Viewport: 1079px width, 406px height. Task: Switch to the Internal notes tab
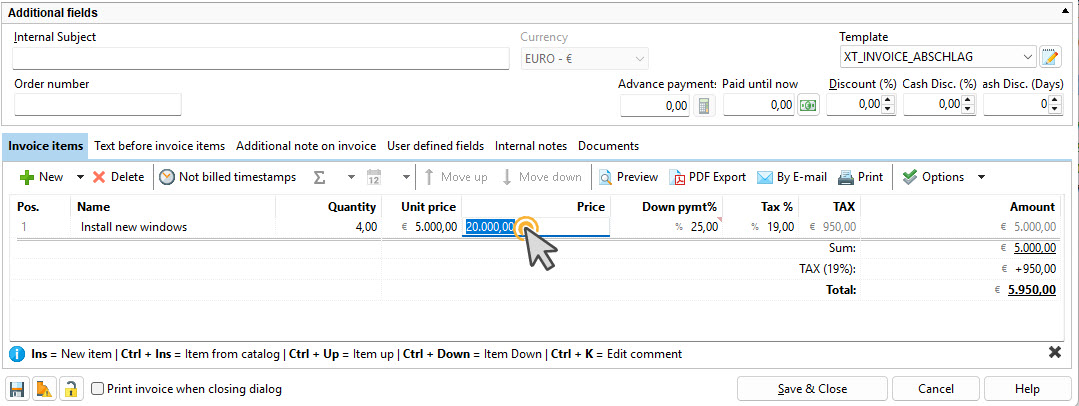point(530,146)
